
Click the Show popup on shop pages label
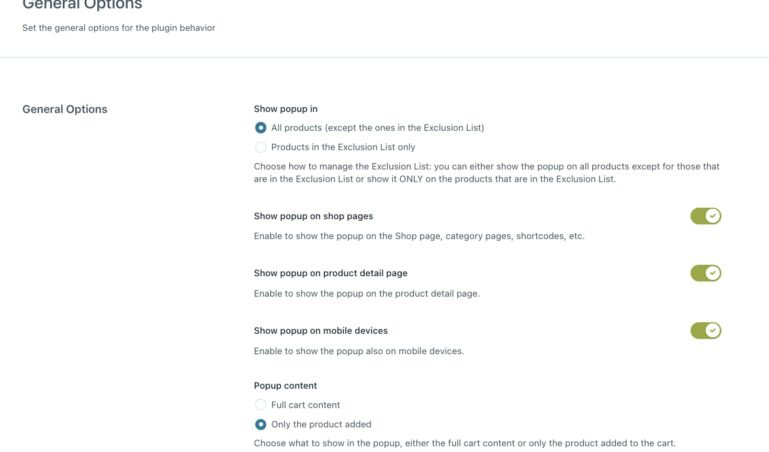coord(313,216)
